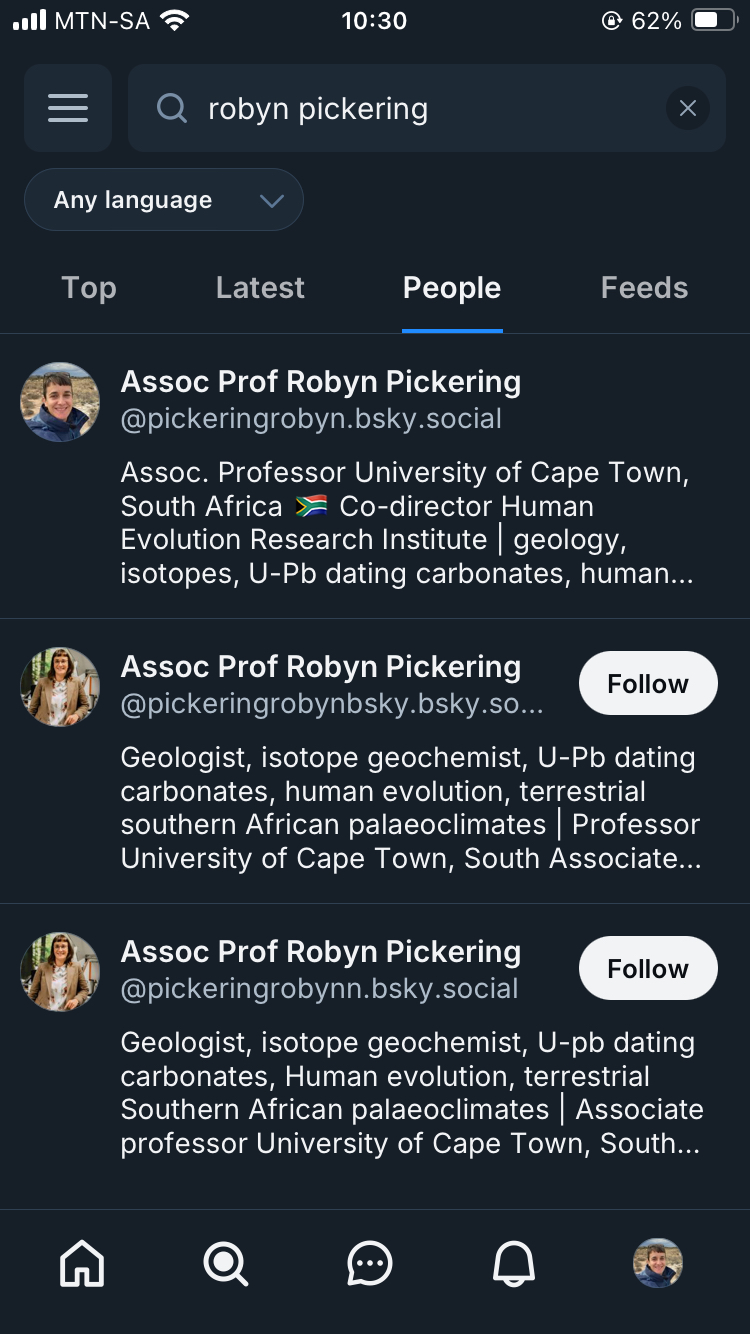Tap the magnifier icon in search field
This screenshot has width=750, height=1334.
click(x=172, y=108)
